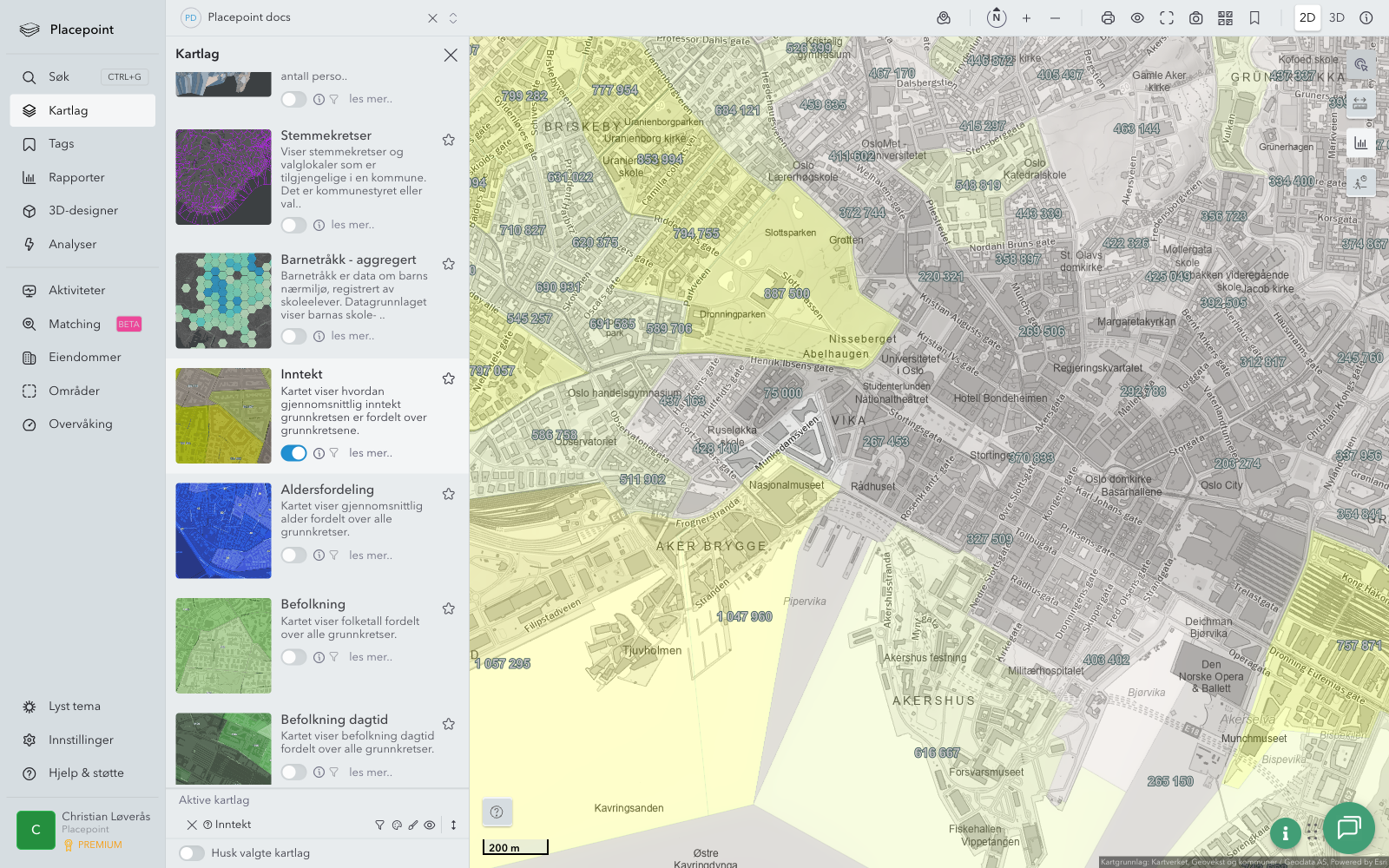Open Rapporter in the sidebar
Viewport: 1389px width, 868px height.
pos(76,178)
